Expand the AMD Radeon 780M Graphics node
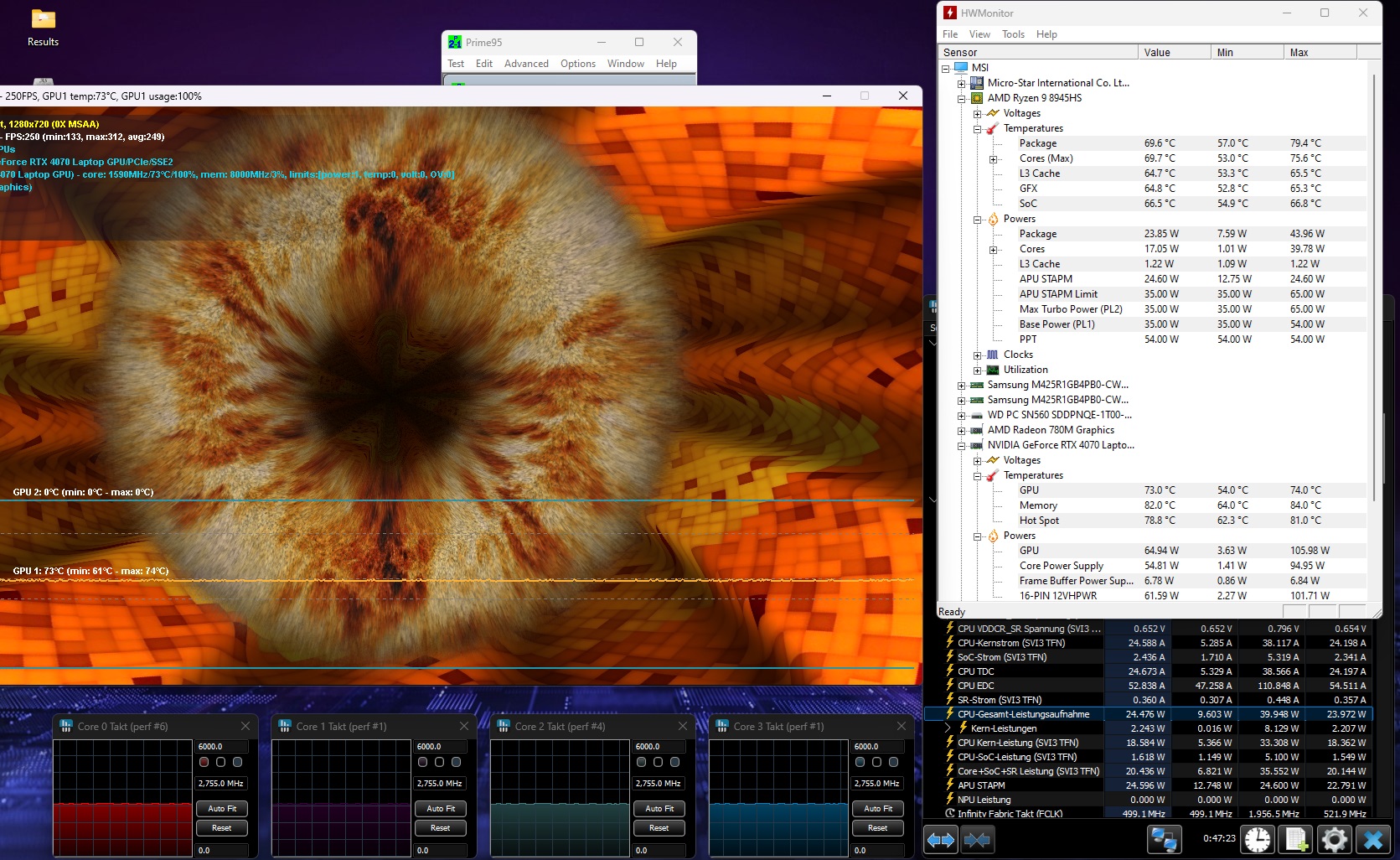 pos(962,431)
